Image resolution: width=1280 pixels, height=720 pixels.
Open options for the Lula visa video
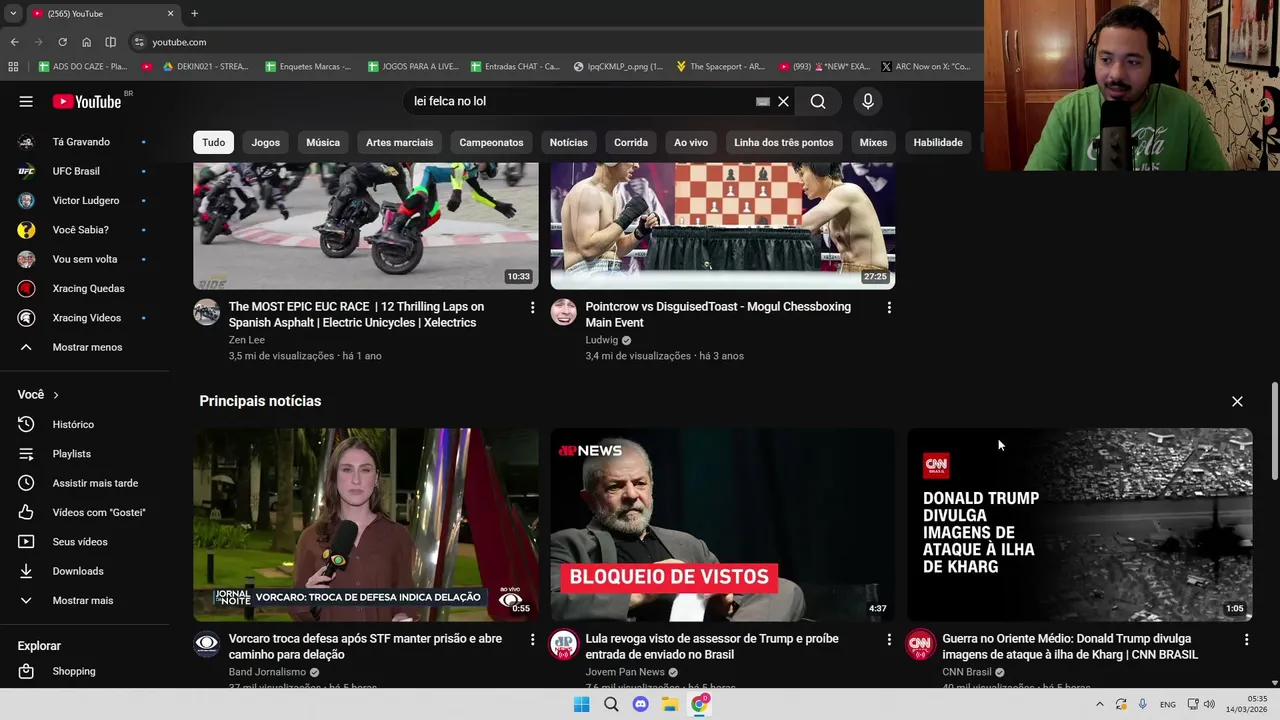pos(889,640)
